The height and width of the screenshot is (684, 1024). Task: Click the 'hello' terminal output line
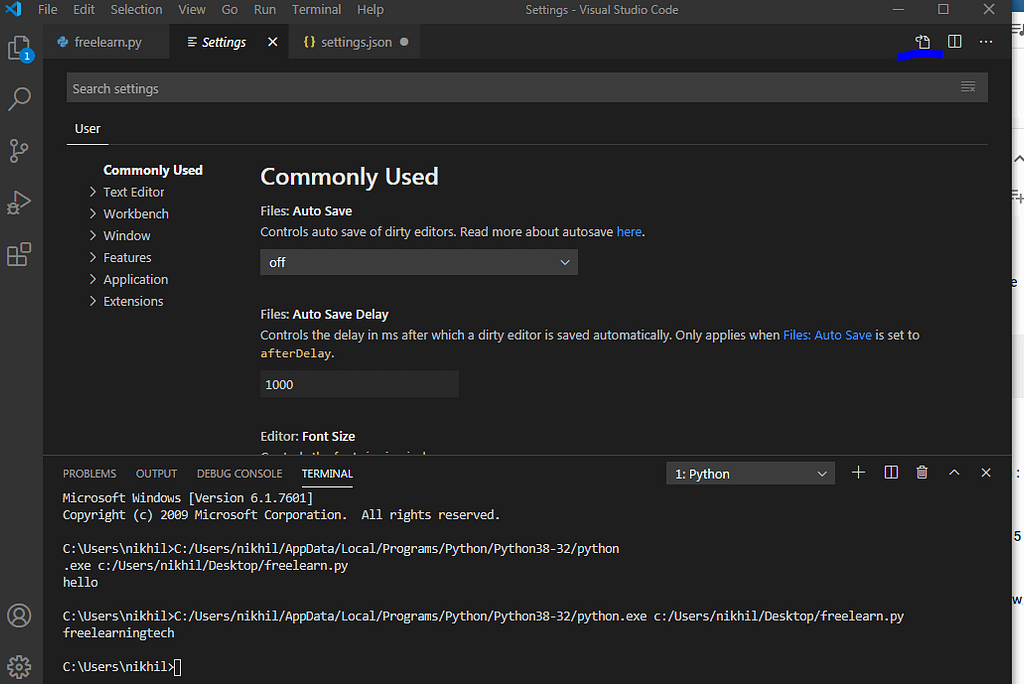tap(80, 582)
